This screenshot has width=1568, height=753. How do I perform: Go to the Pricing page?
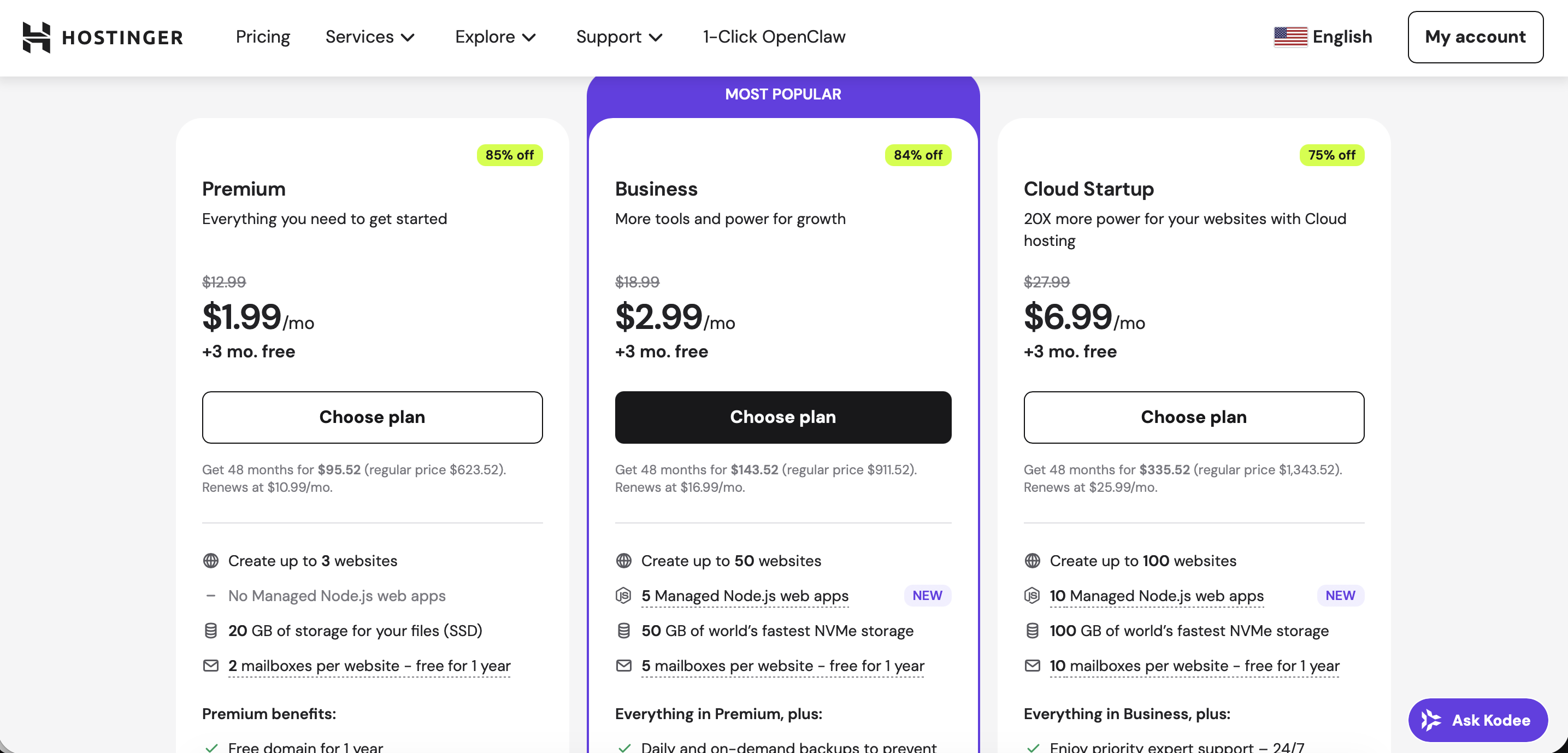coord(263,37)
